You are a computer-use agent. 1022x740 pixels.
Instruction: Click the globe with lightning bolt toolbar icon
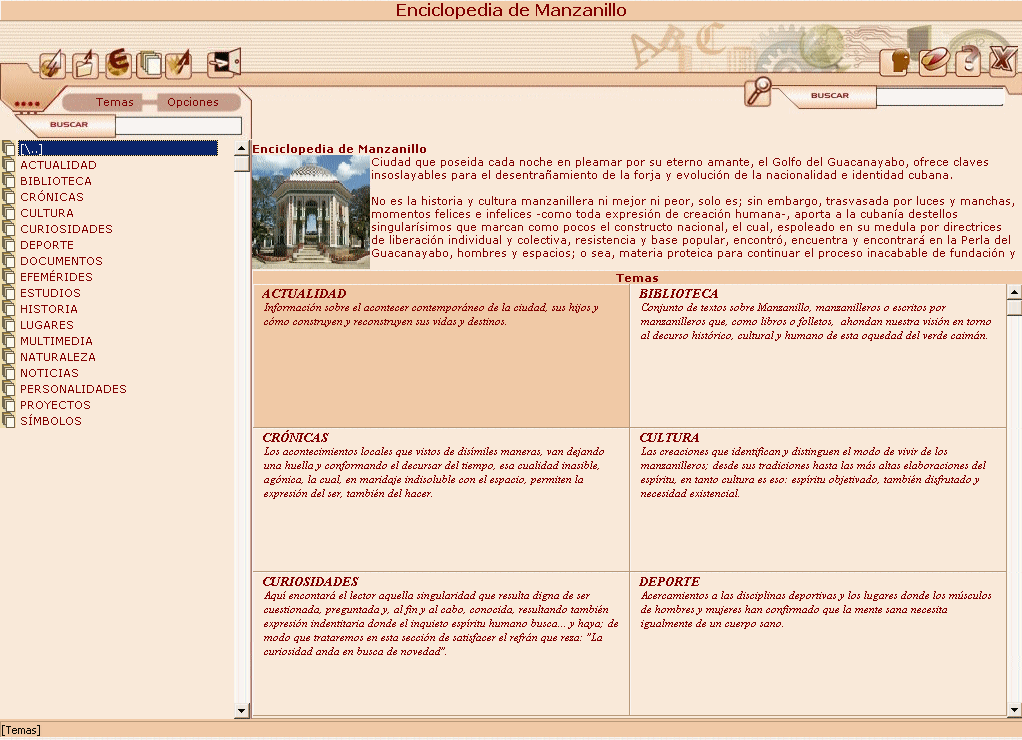coord(53,65)
